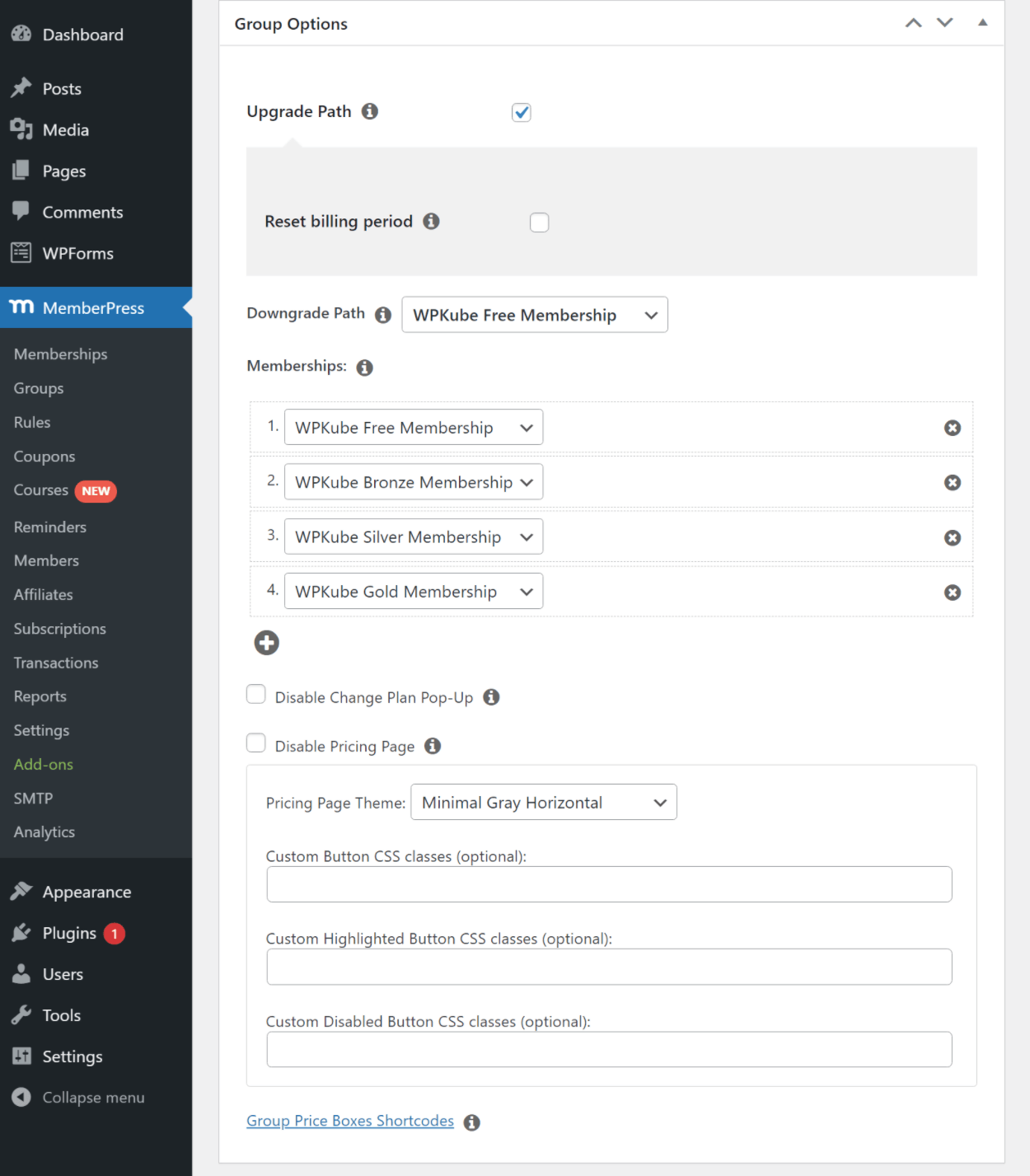Image resolution: width=1030 pixels, height=1176 pixels.
Task: Open Affiliates submenu item
Action: [43, 594]
